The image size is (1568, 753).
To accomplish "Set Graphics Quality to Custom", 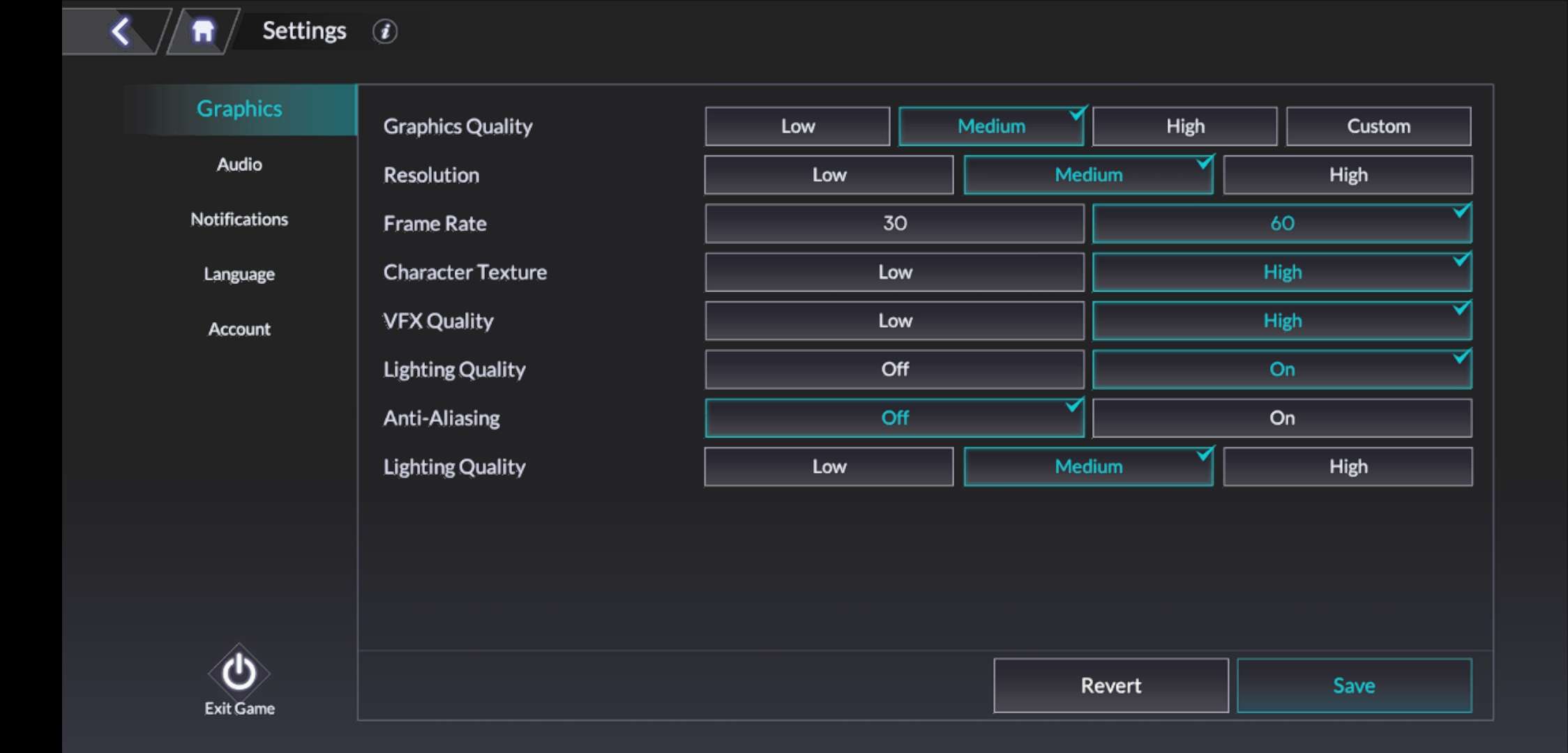I will pyautogui.click(x=1378, y=126).
